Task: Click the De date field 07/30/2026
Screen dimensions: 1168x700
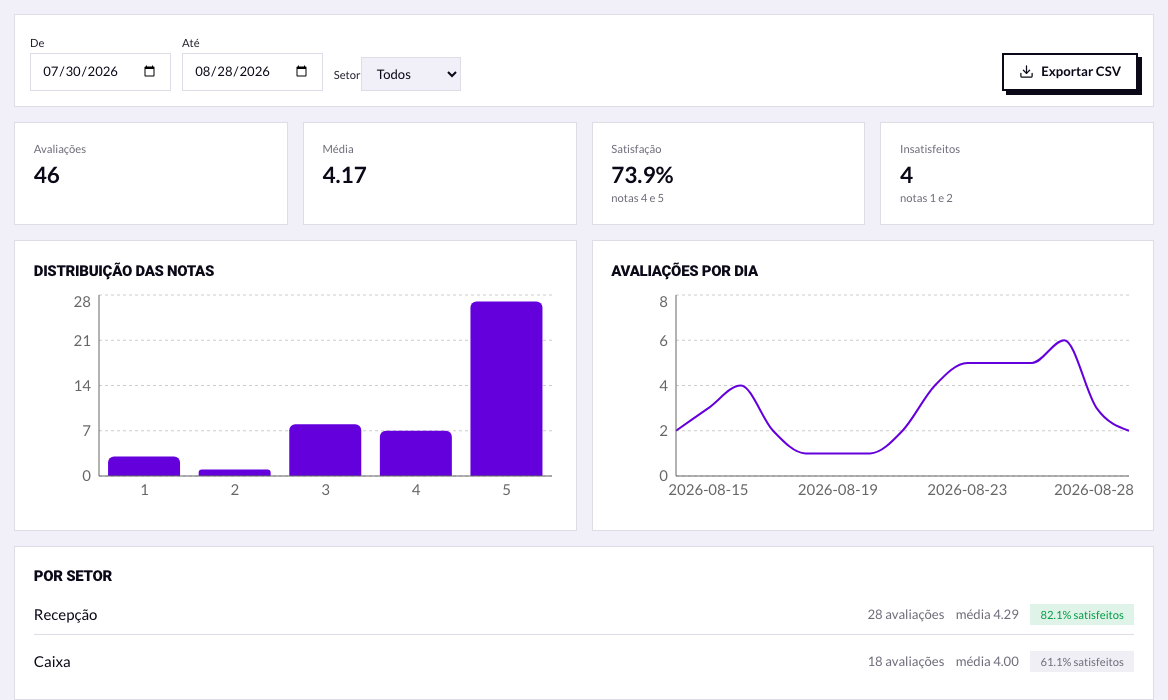Action: [x=101, y=71]
